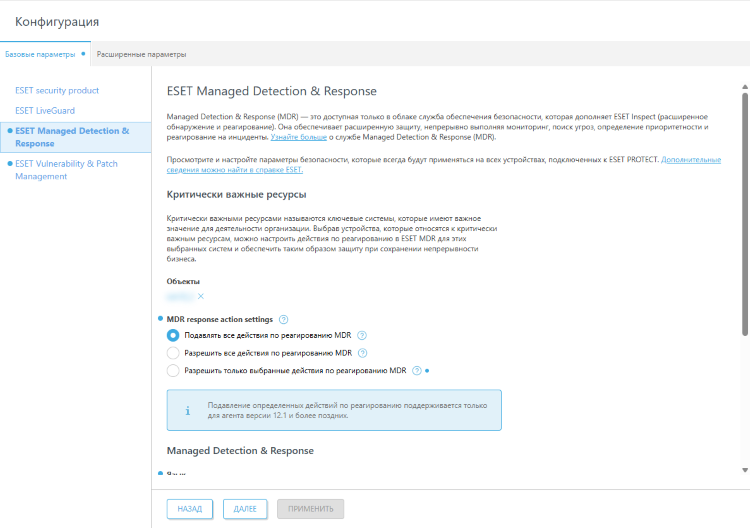
Task: Switch to 'Базовые параметры' tab
Action: [x=40, y=53]
